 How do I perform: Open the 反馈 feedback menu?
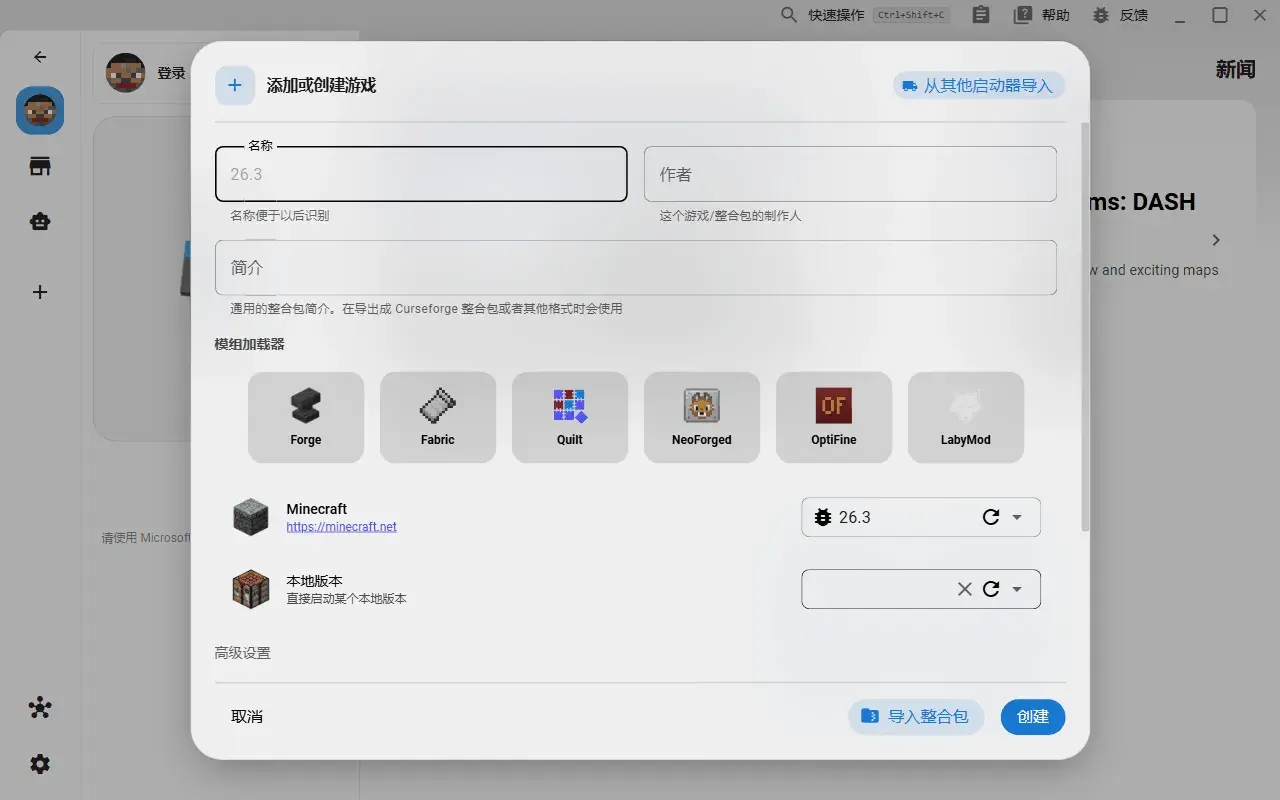pyautogui.click(x=1120, y=15)
